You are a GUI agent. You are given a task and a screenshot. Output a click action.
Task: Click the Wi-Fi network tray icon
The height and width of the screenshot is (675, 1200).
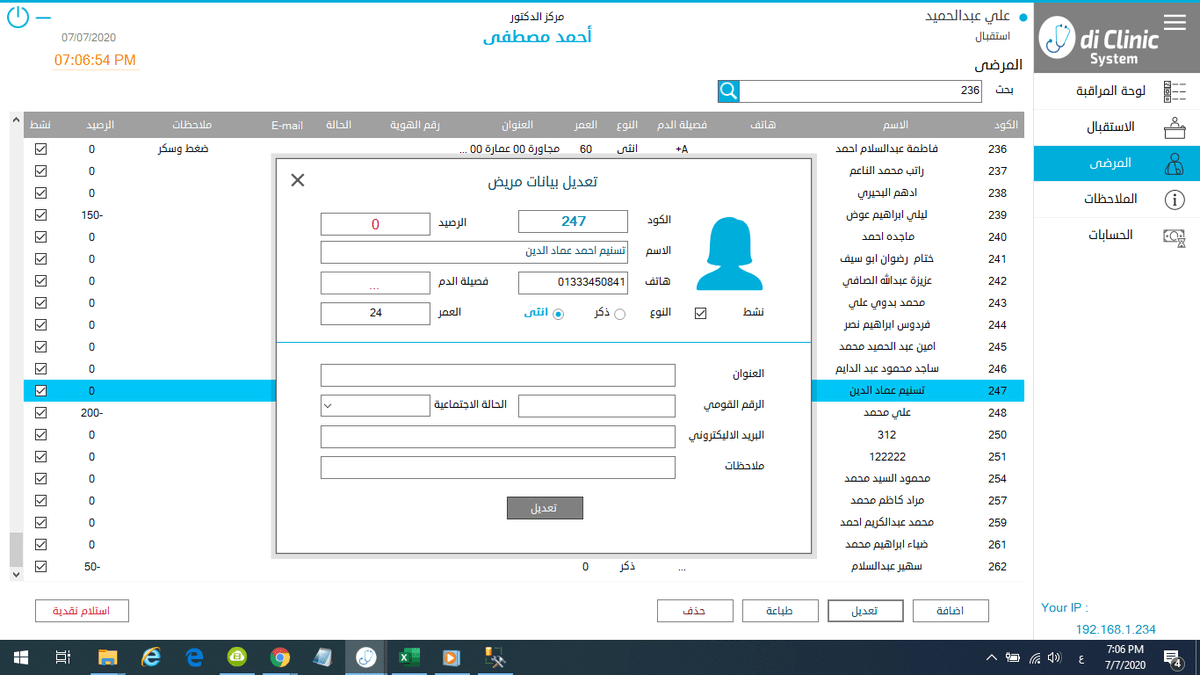(1035, 657)
